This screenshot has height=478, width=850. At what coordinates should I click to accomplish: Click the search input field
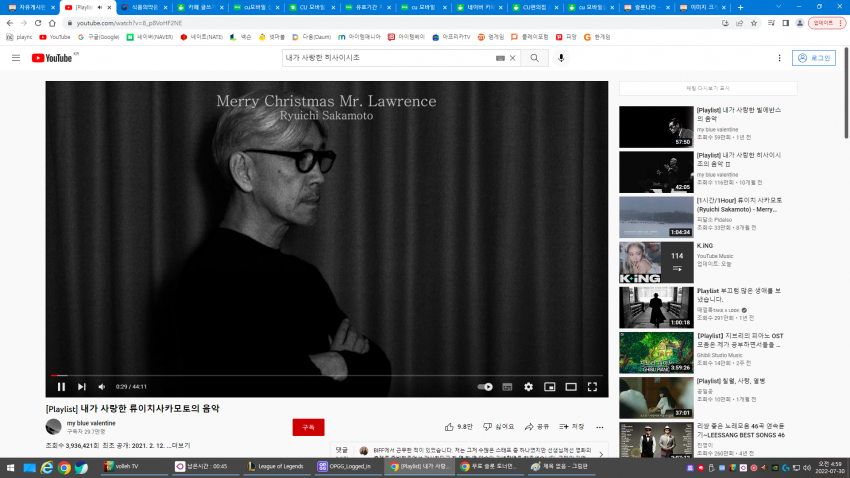pyautogui.click(x=388, y=58)
